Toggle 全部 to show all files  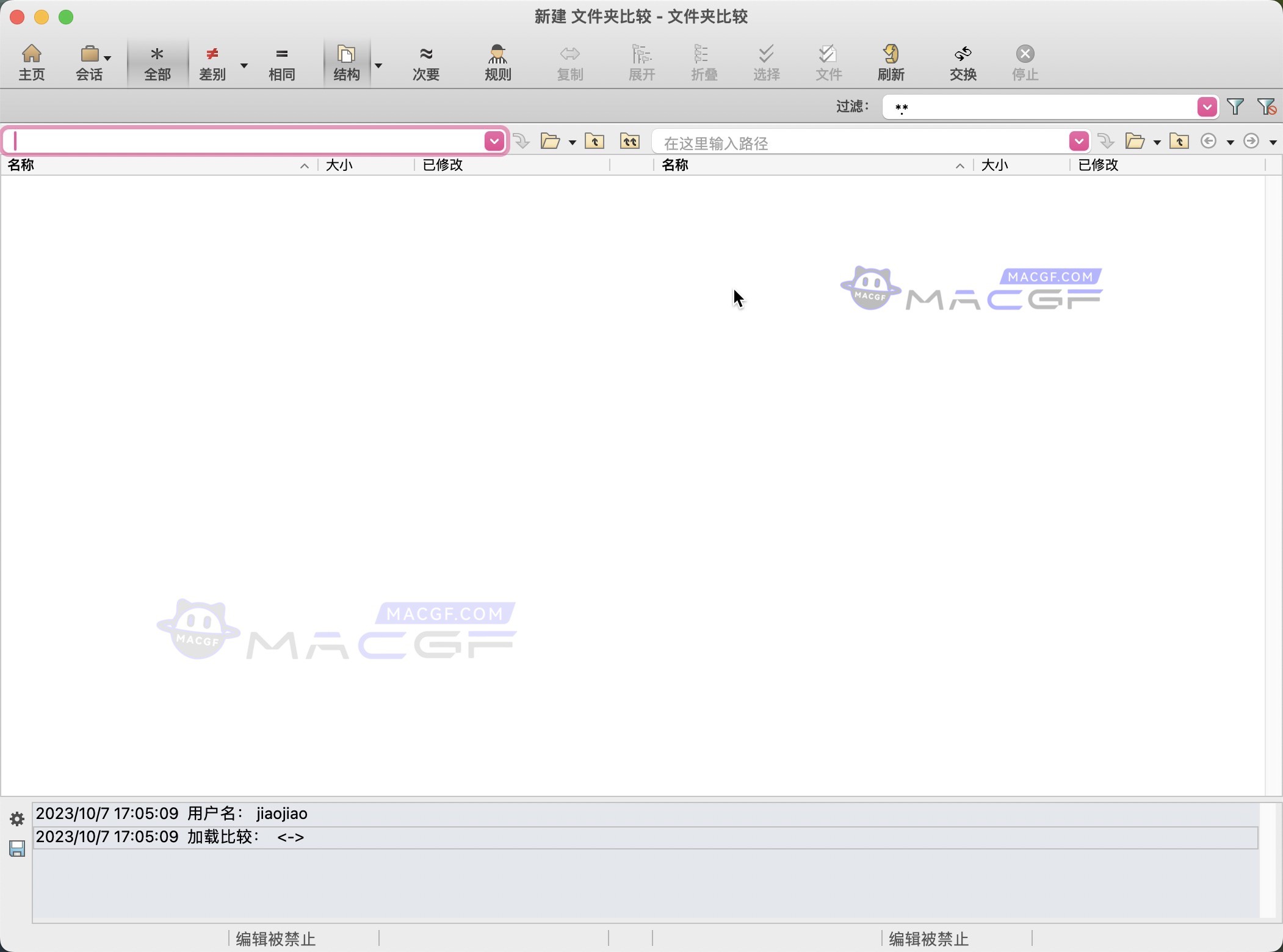point(156,62)
